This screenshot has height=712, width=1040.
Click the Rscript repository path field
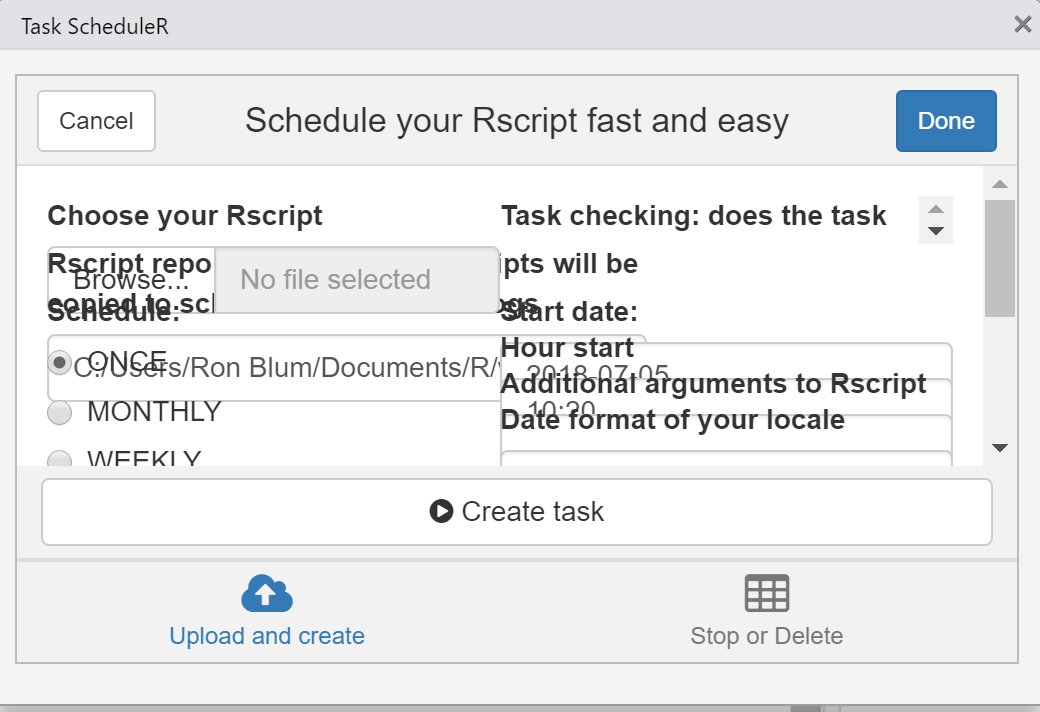(x=274, y=368)
